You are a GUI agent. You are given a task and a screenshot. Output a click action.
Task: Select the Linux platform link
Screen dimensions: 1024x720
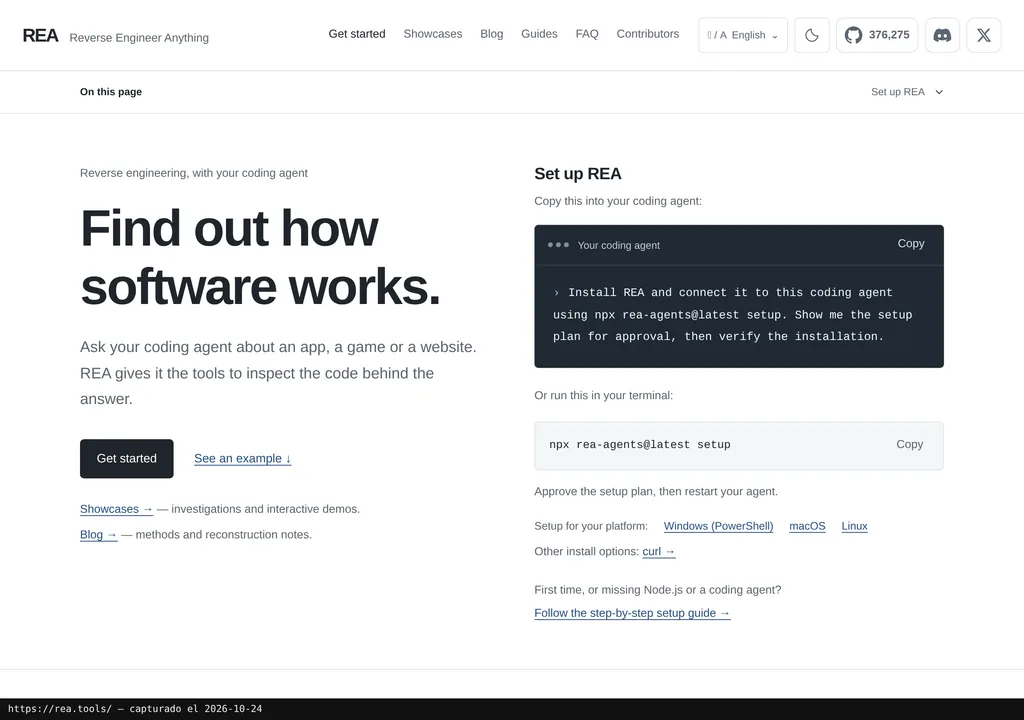854,526
